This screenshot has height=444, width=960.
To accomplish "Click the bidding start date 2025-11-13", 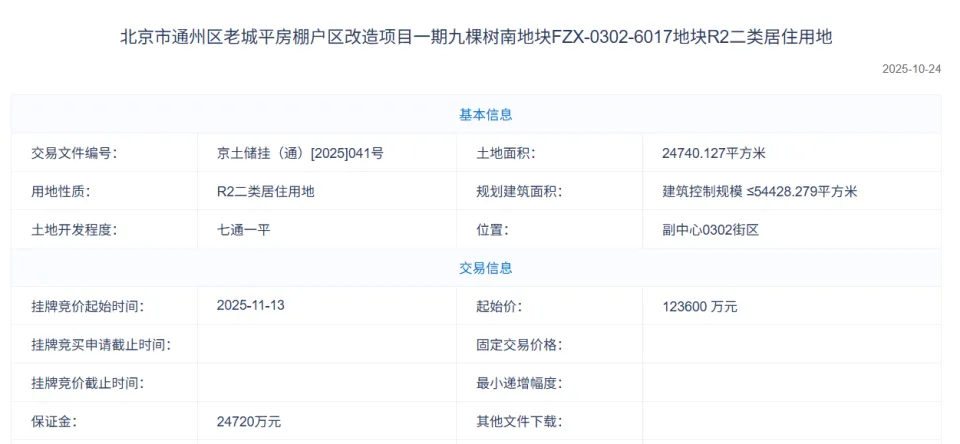I will point(250,306).
